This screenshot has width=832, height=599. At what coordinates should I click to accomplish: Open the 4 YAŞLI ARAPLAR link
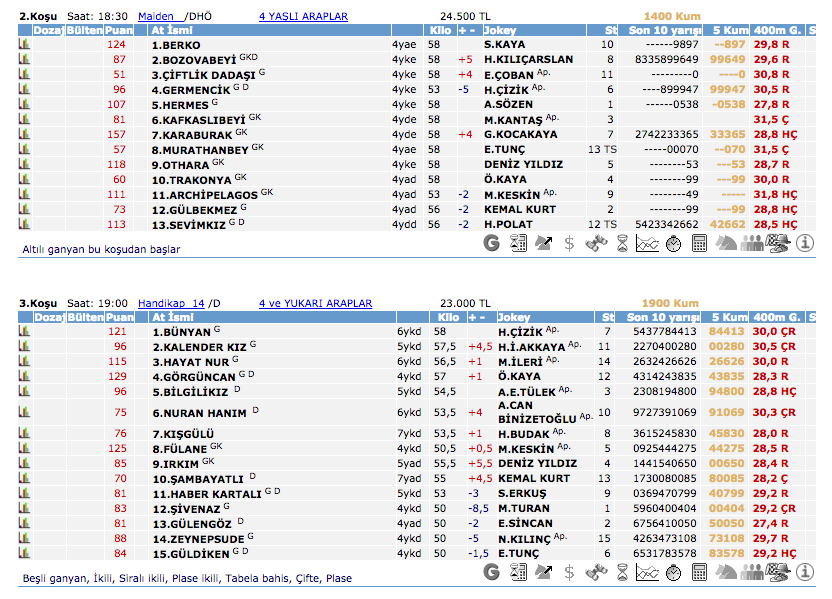coord(303,17)
